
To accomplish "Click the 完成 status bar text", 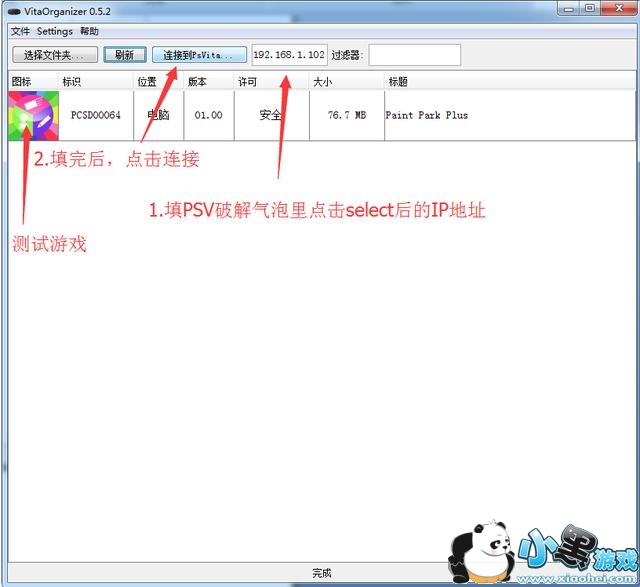I will click(322, 574).
